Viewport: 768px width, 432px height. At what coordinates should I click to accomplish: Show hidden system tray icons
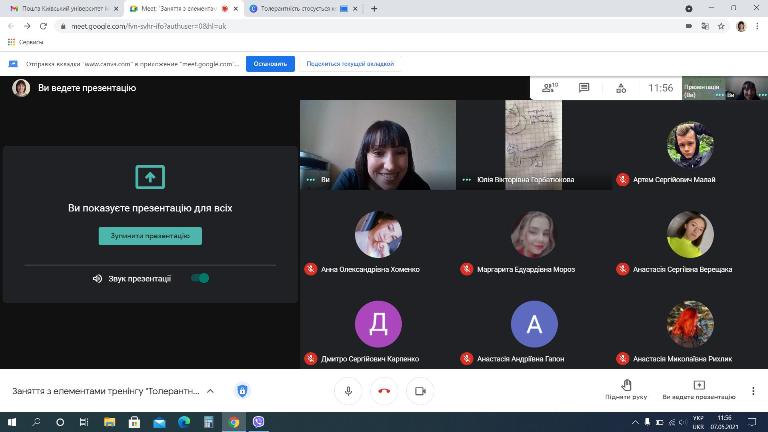[x=635, y=422]
